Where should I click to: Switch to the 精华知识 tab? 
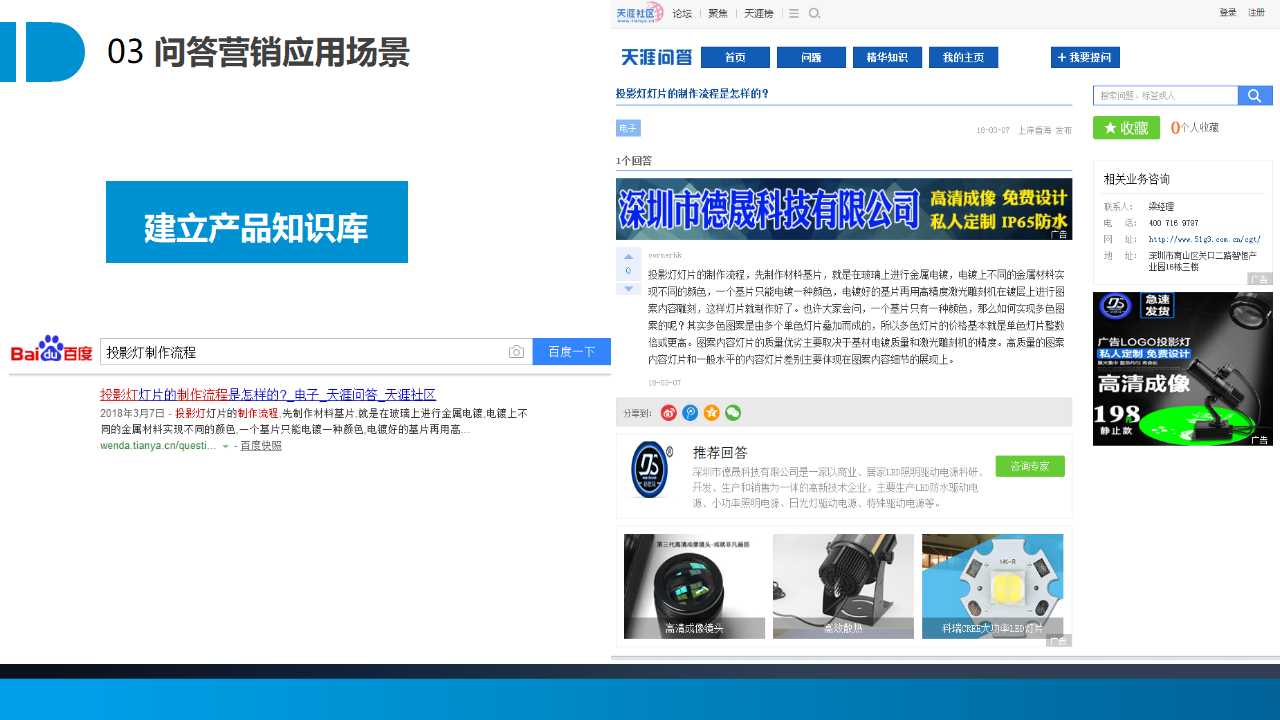887,57
